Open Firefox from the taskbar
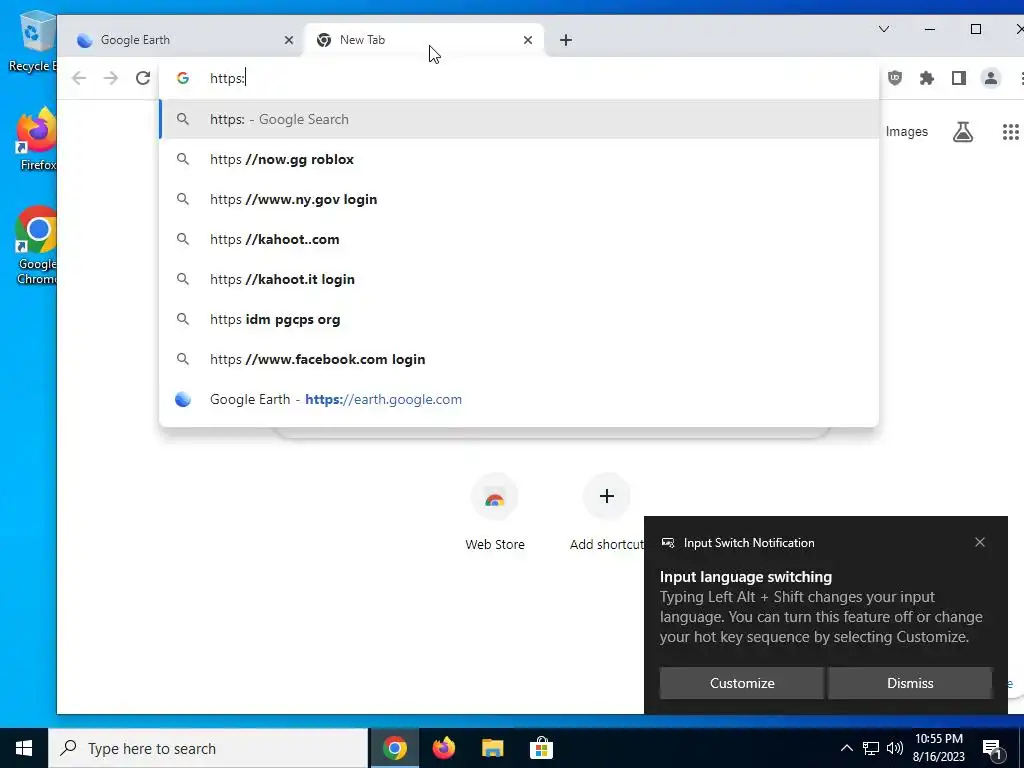This screenshot has width=1024, height=768. (443, 748)
